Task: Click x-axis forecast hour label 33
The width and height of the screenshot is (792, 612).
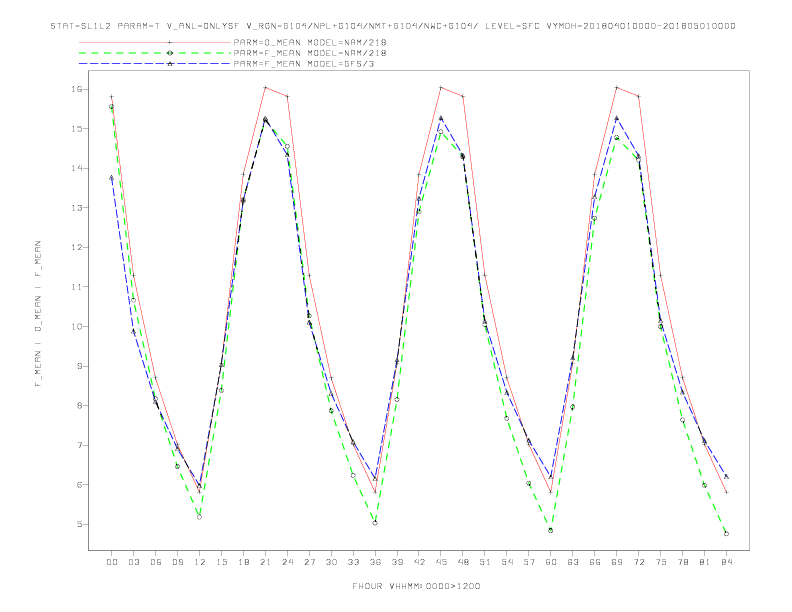Action: [354, 562]
